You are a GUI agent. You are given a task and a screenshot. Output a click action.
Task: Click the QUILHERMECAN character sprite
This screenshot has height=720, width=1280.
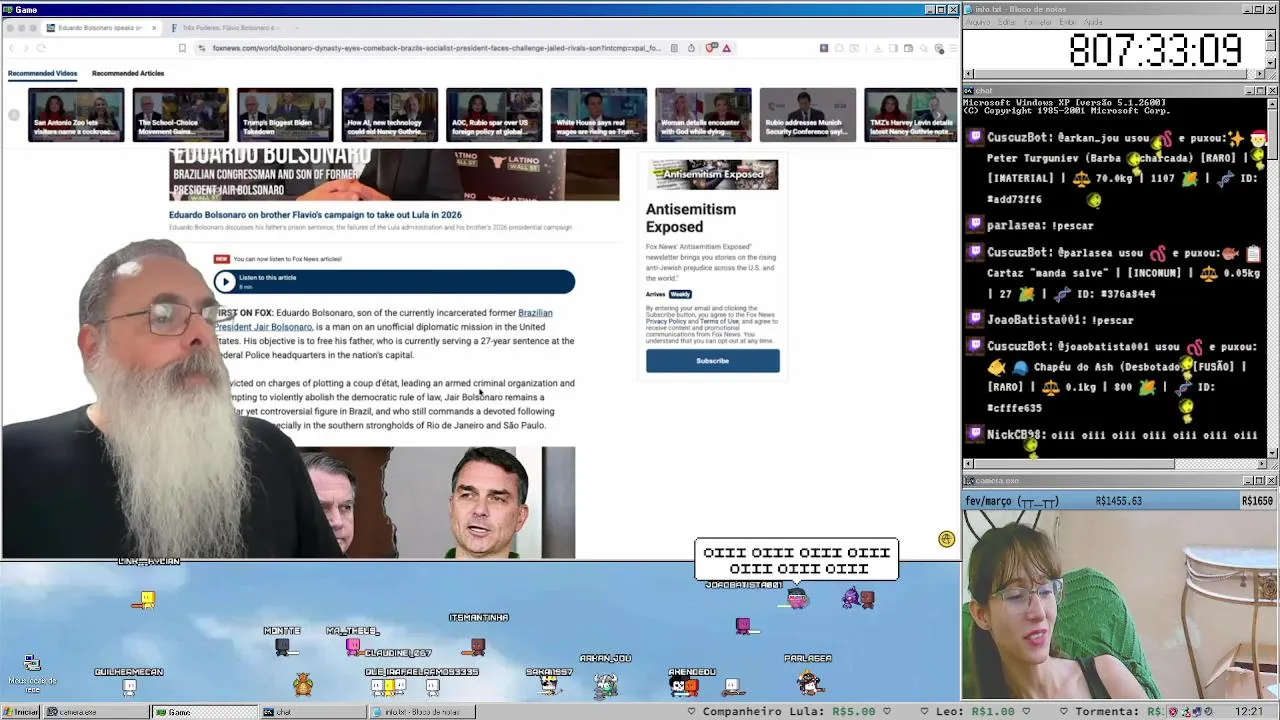[129, 686]
